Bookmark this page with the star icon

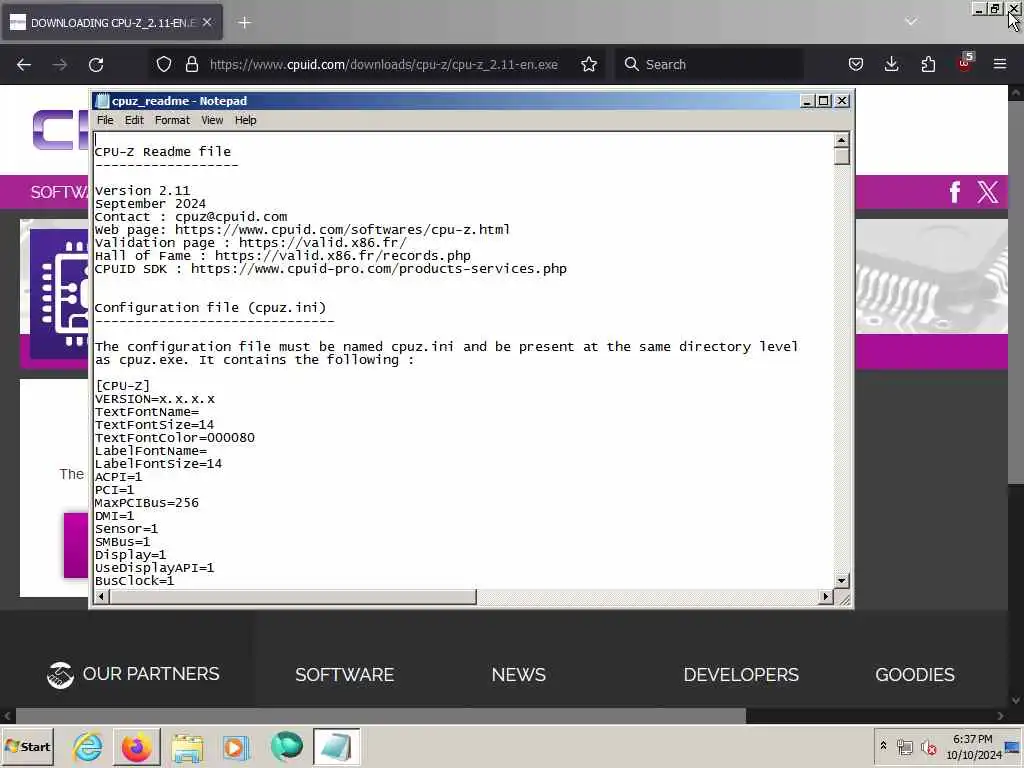(589, 64)
